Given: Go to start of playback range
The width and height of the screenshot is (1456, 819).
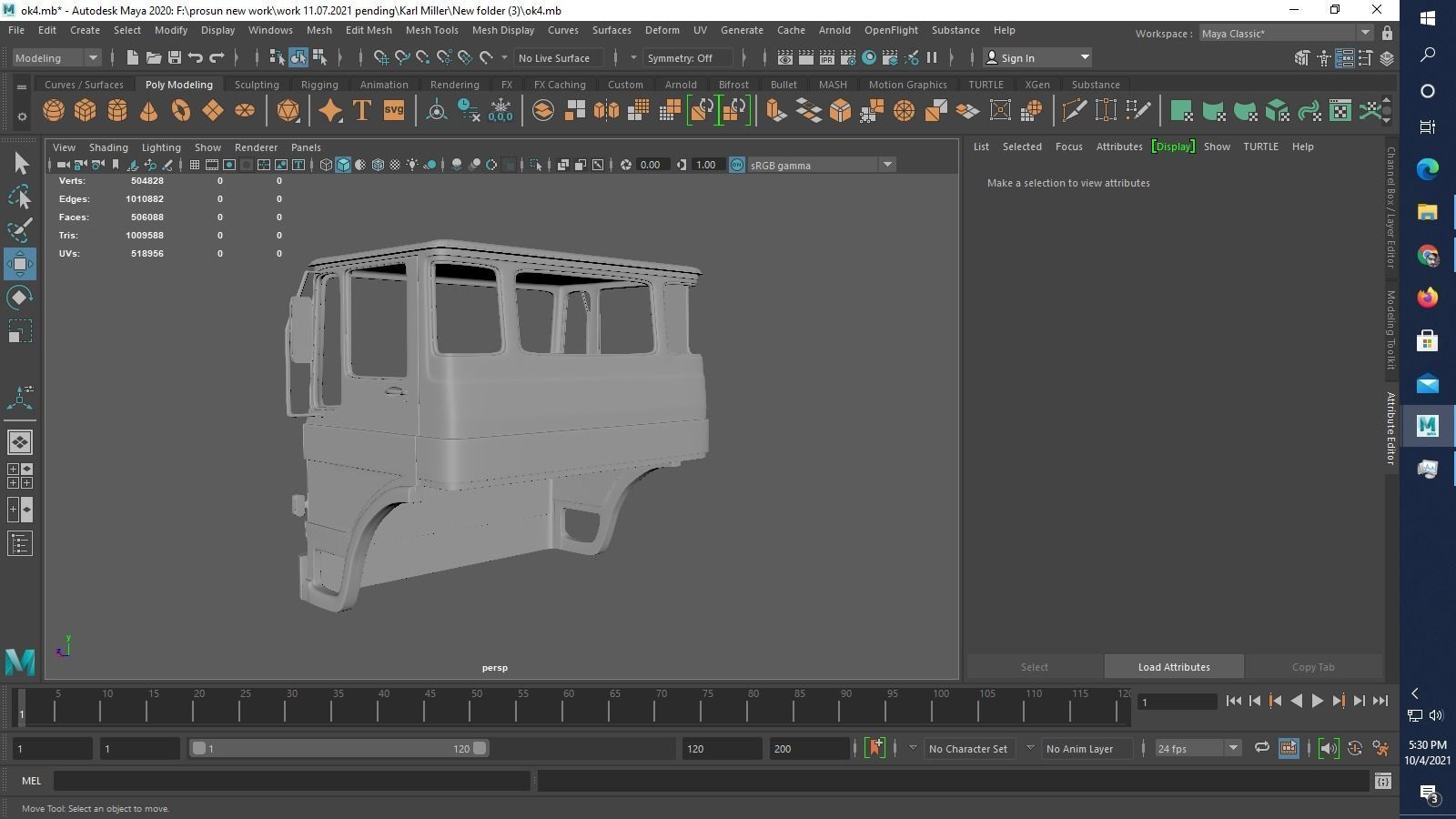Looking at the screenshot, I should pyautogui.click(x=1234, y=701).
